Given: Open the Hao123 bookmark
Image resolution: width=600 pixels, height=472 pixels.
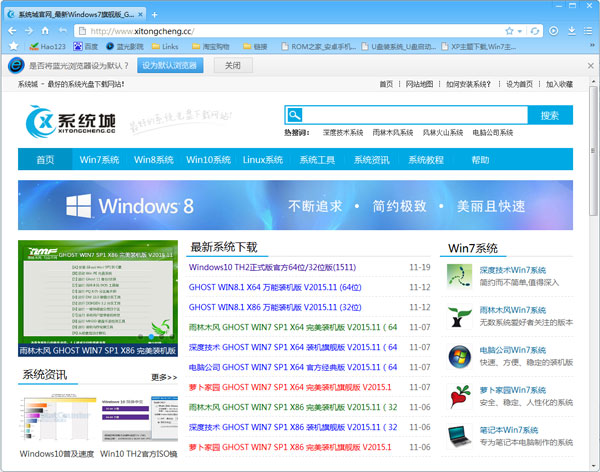Looking at the screenshot, I should 47,47.
